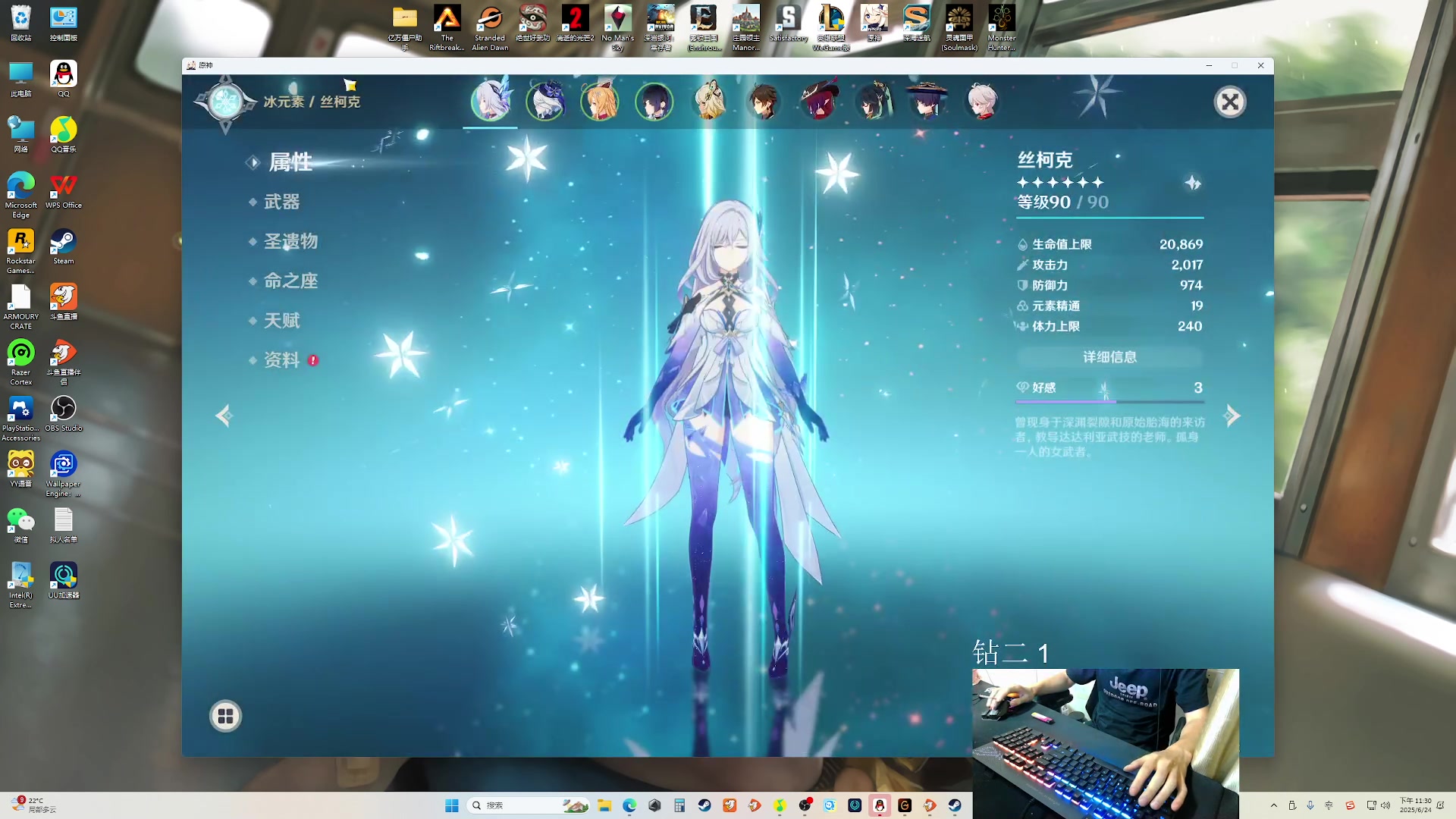Select the blonde character portrait with red bow

tap(600, 102)
